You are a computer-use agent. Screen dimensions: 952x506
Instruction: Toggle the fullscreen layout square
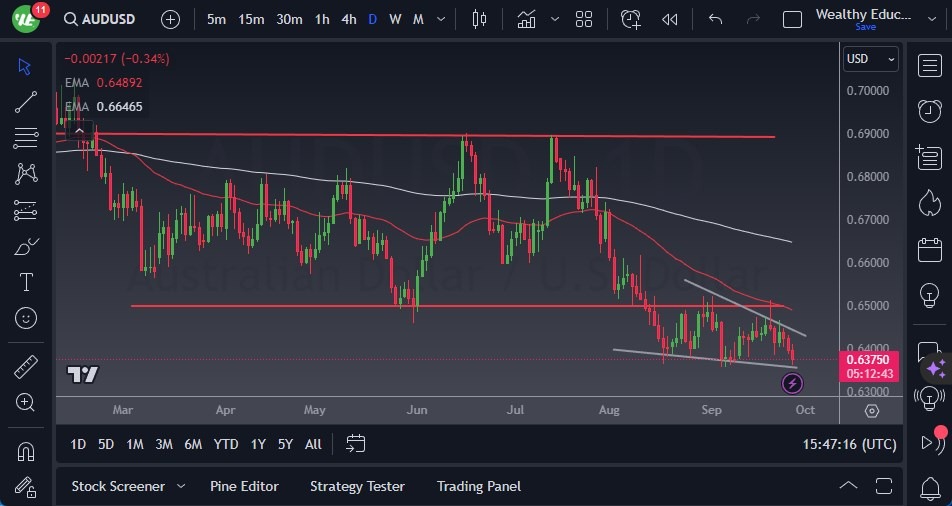(x=792, y=19)
